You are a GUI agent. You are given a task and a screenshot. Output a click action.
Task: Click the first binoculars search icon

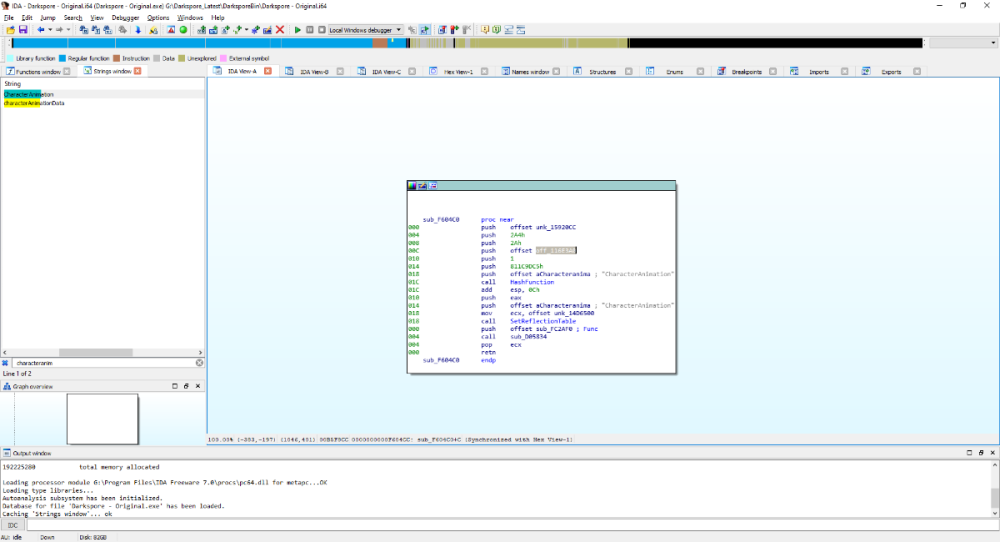(x=84, y=30)
